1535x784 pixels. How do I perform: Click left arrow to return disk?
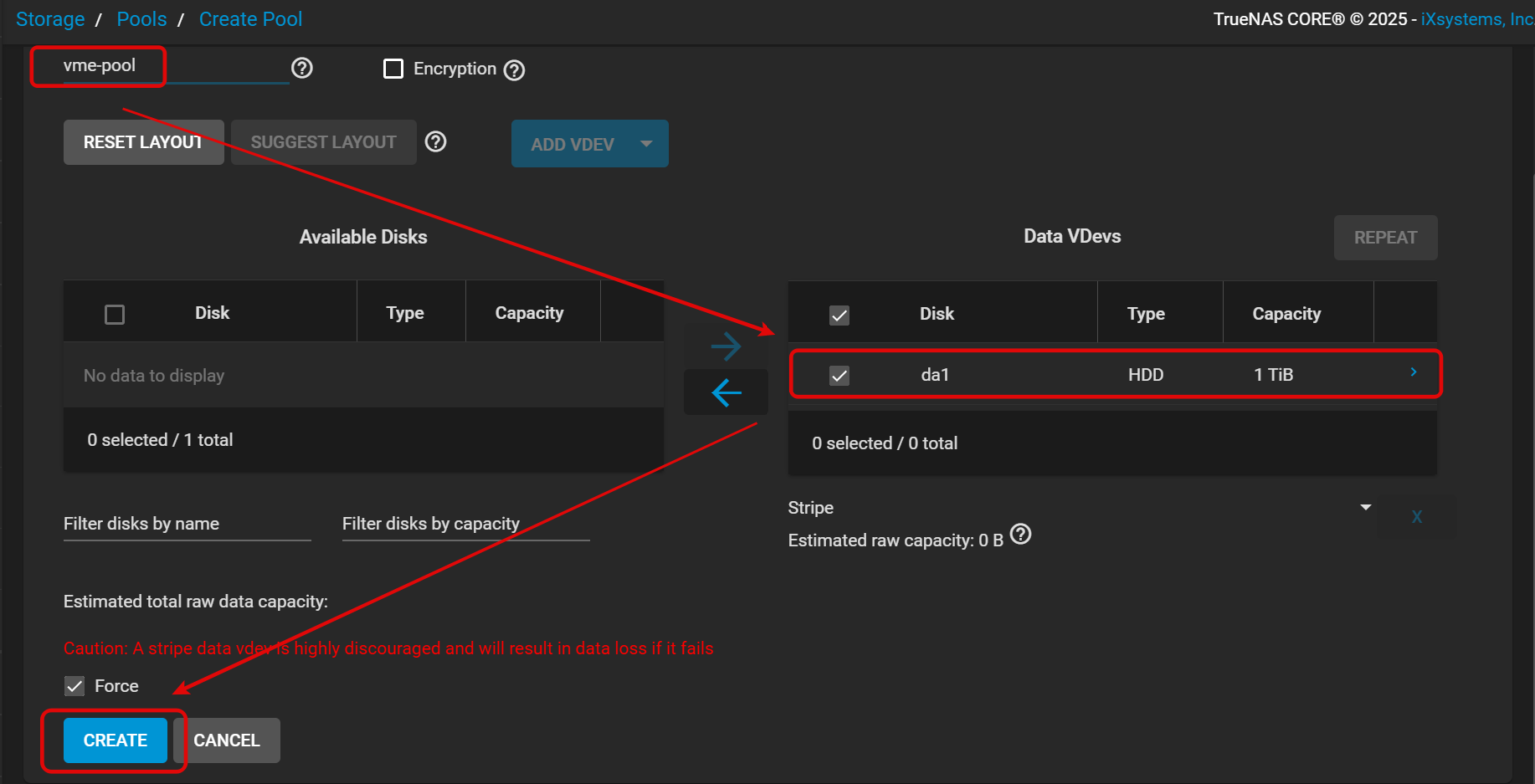[x=726, y=392]
